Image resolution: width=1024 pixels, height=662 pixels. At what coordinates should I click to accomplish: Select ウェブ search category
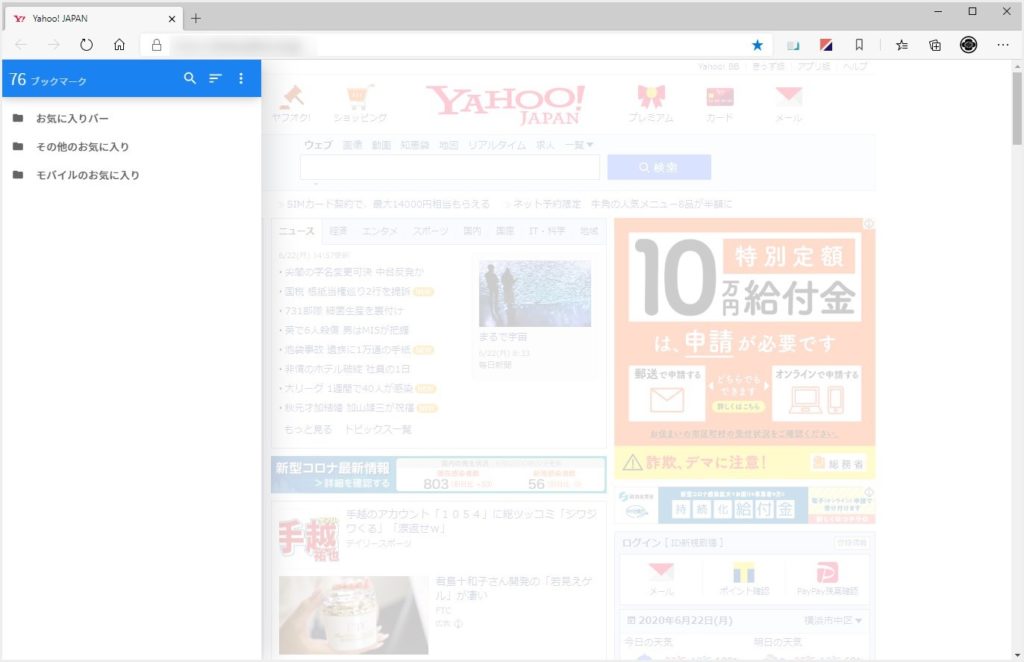click(x=318, y=145)
